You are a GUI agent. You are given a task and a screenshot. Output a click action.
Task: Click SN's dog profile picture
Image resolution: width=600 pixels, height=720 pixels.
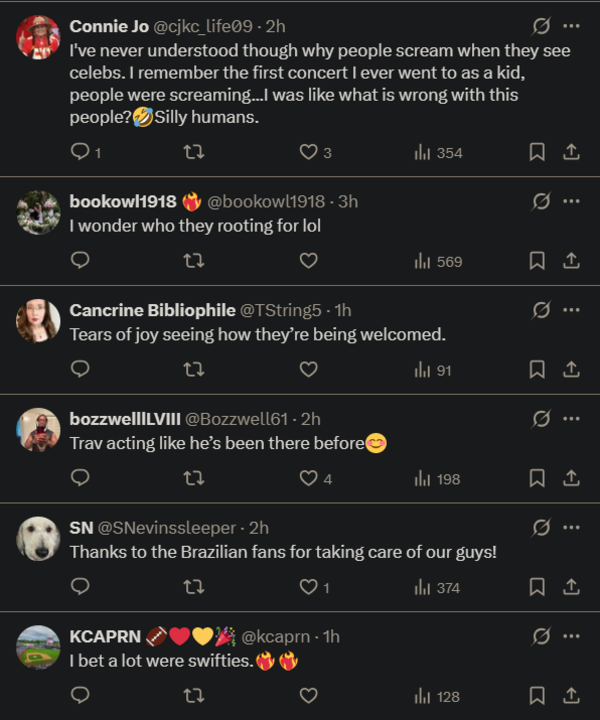coord(39,538)
